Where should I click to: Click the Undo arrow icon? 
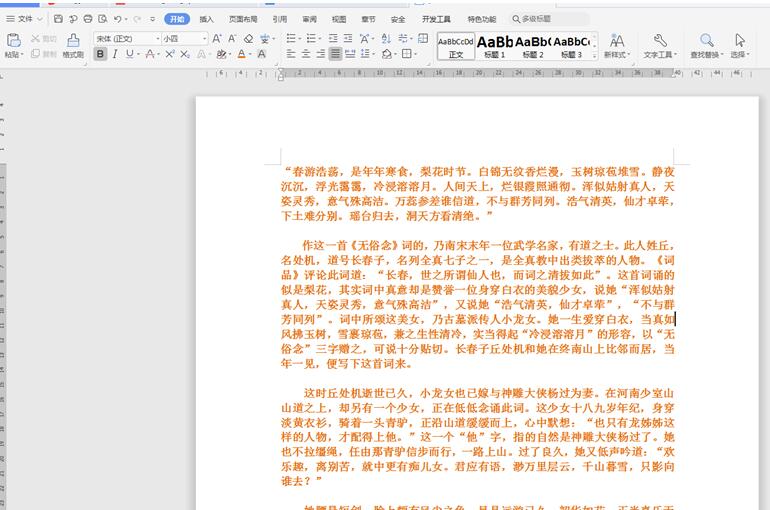click(x=118, y=19)
